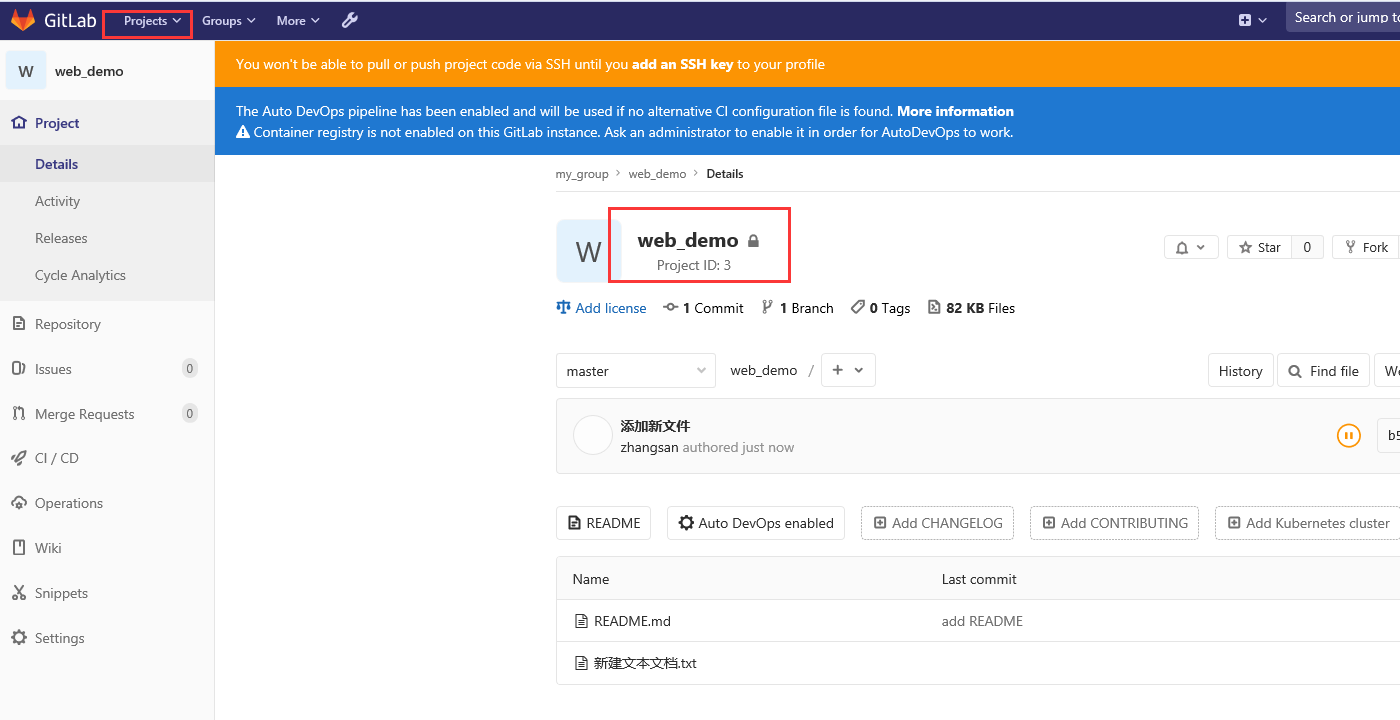Open the 0 Tags link
Viewport: 1400px width, 720px height.
(880, 308)
